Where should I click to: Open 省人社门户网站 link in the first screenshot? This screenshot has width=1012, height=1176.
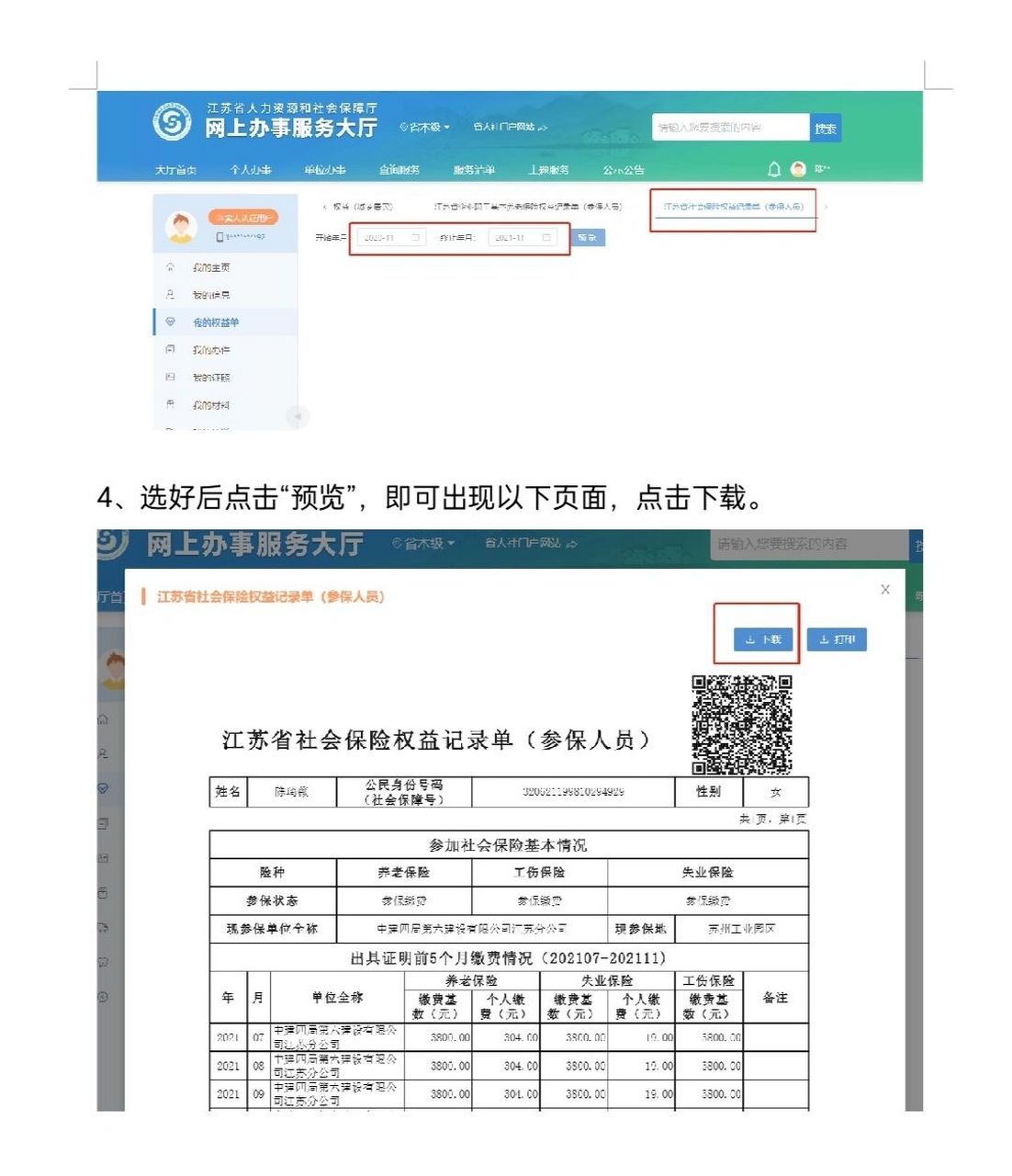(510, 127)
